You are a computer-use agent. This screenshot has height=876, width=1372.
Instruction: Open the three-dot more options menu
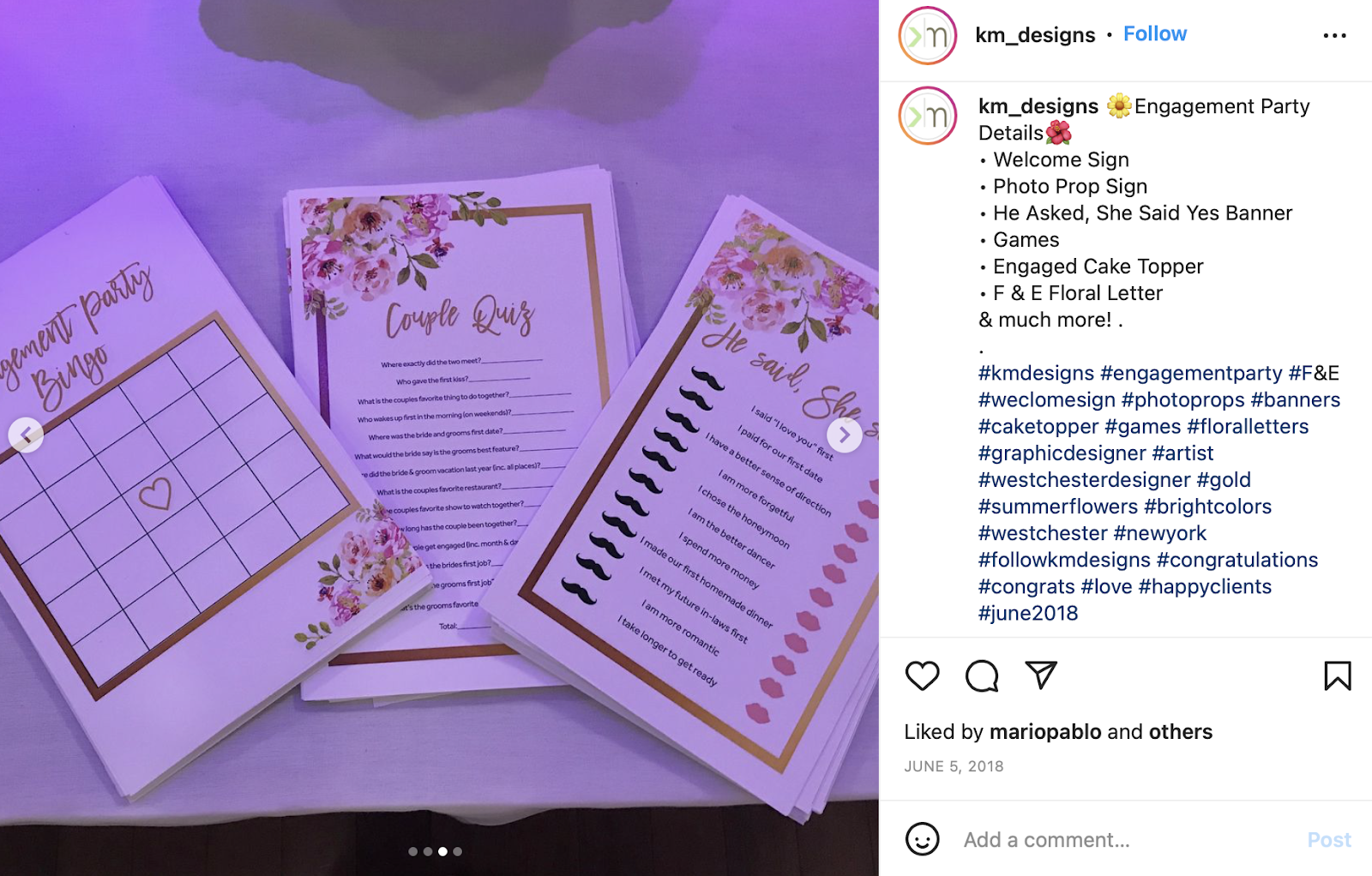point(1334,35)
